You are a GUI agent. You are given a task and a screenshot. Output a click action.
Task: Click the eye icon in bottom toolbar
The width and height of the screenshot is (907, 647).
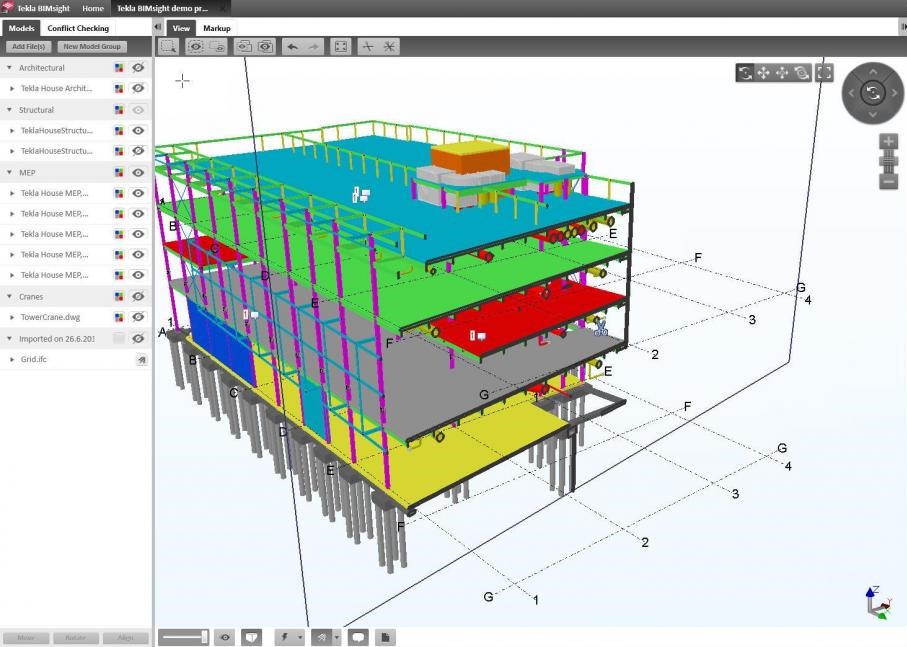224,637
